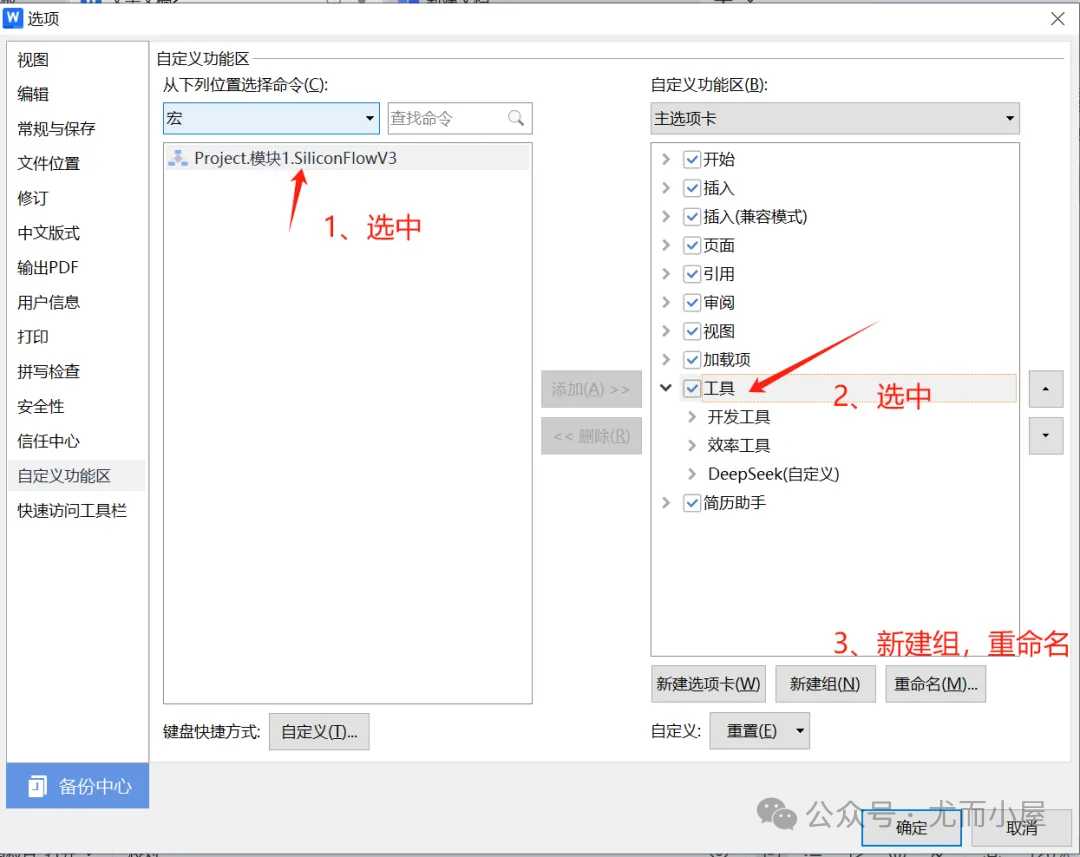Screen dimensions: 1080x857
Task: Uncheck the 插入 tab checkbox
Action: coord(692,188)
